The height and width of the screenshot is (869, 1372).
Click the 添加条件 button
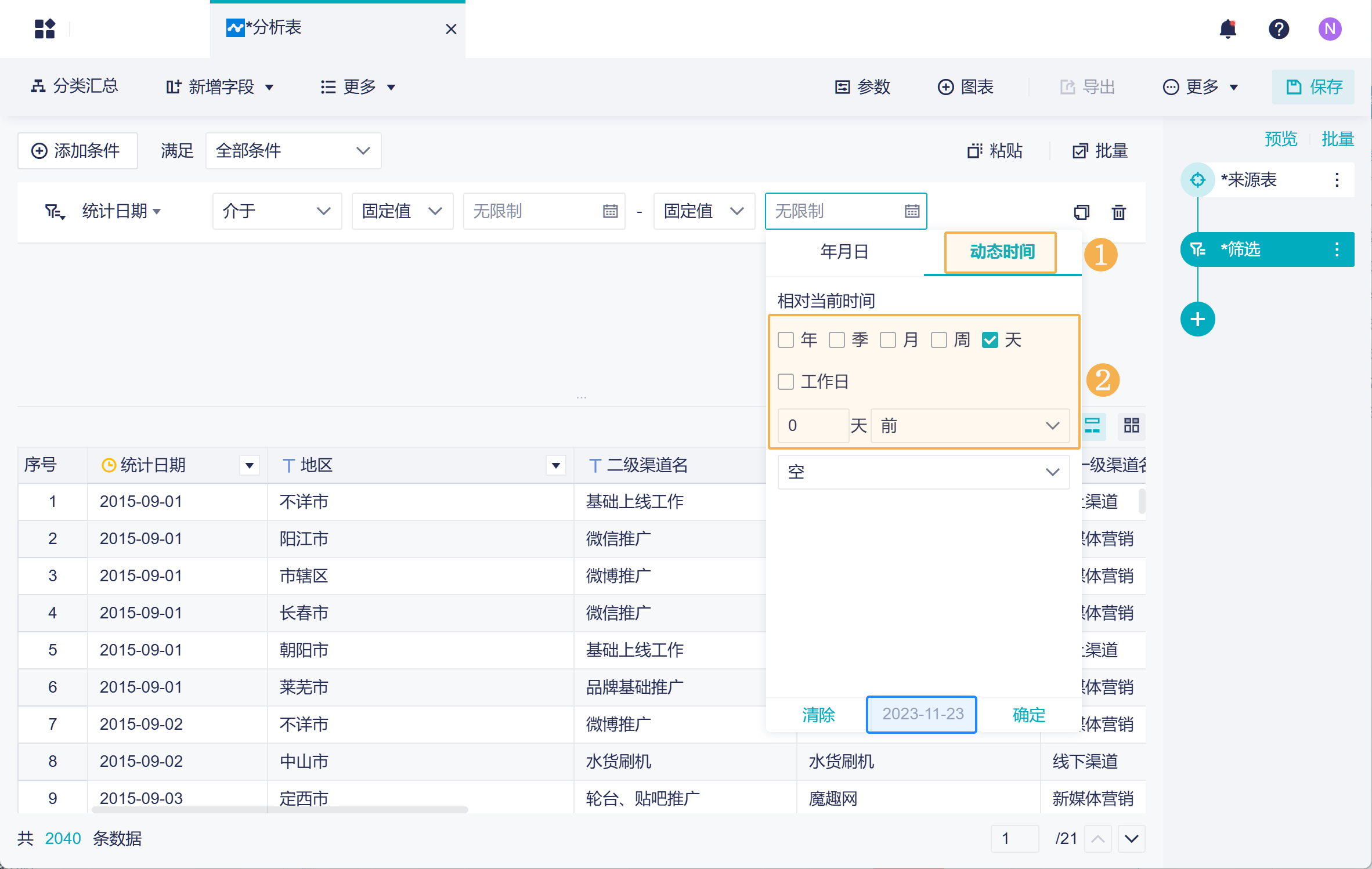[x=77, y=151]
